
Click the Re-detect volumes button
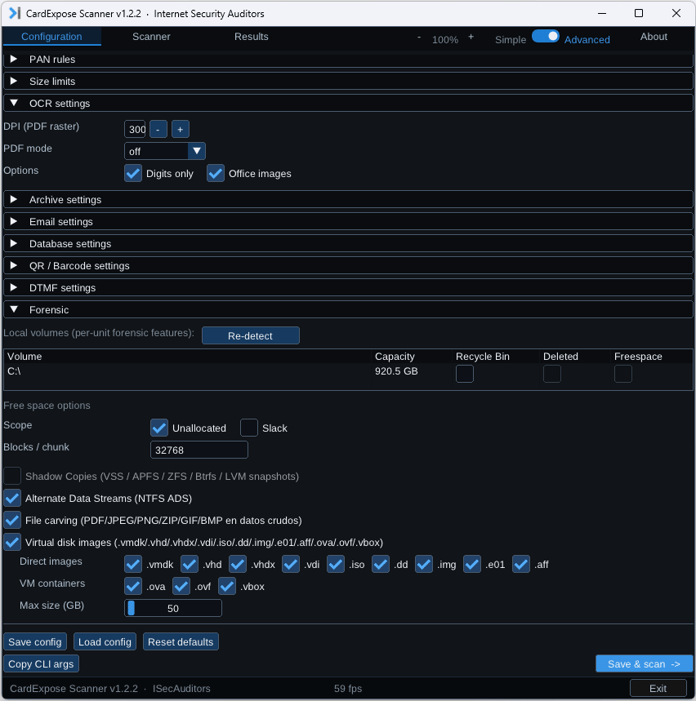tap(250, 336)
